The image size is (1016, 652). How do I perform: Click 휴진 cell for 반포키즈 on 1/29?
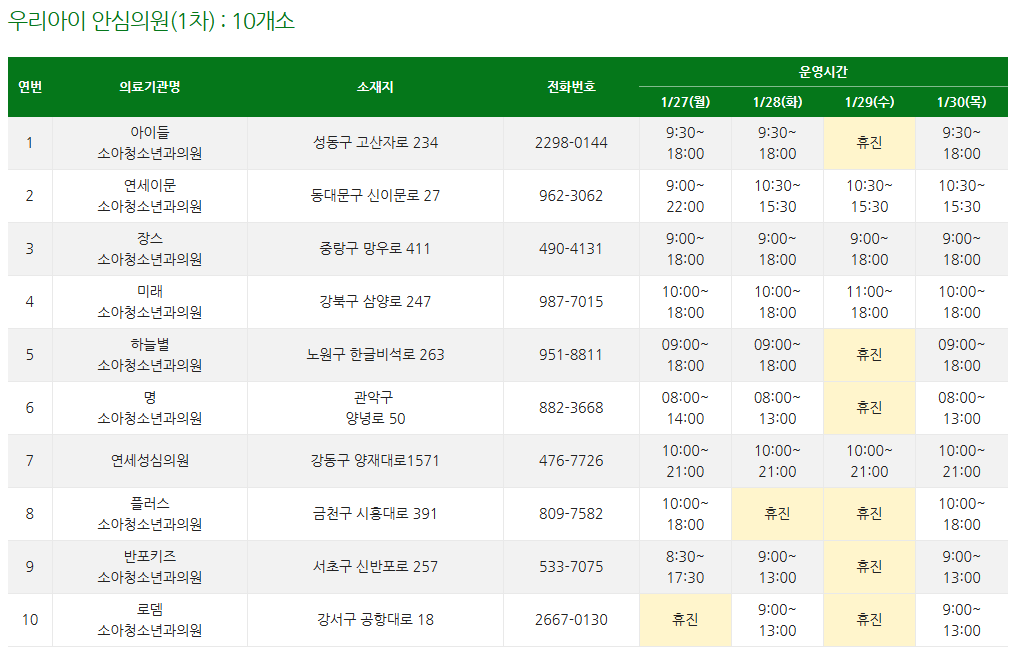click(869, 567)
